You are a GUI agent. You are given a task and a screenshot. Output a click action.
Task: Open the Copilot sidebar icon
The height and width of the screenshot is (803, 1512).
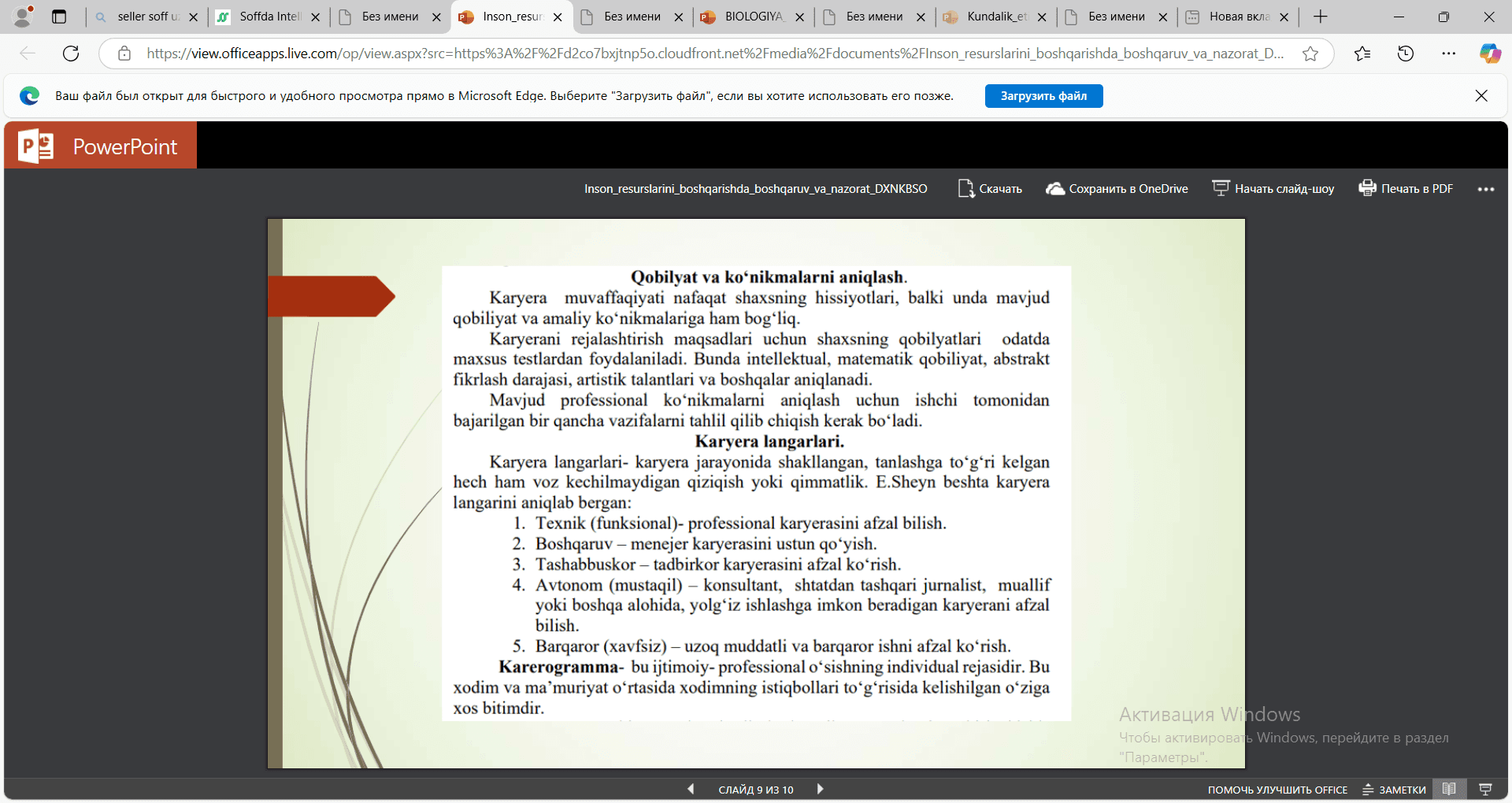pos(1490,54)
